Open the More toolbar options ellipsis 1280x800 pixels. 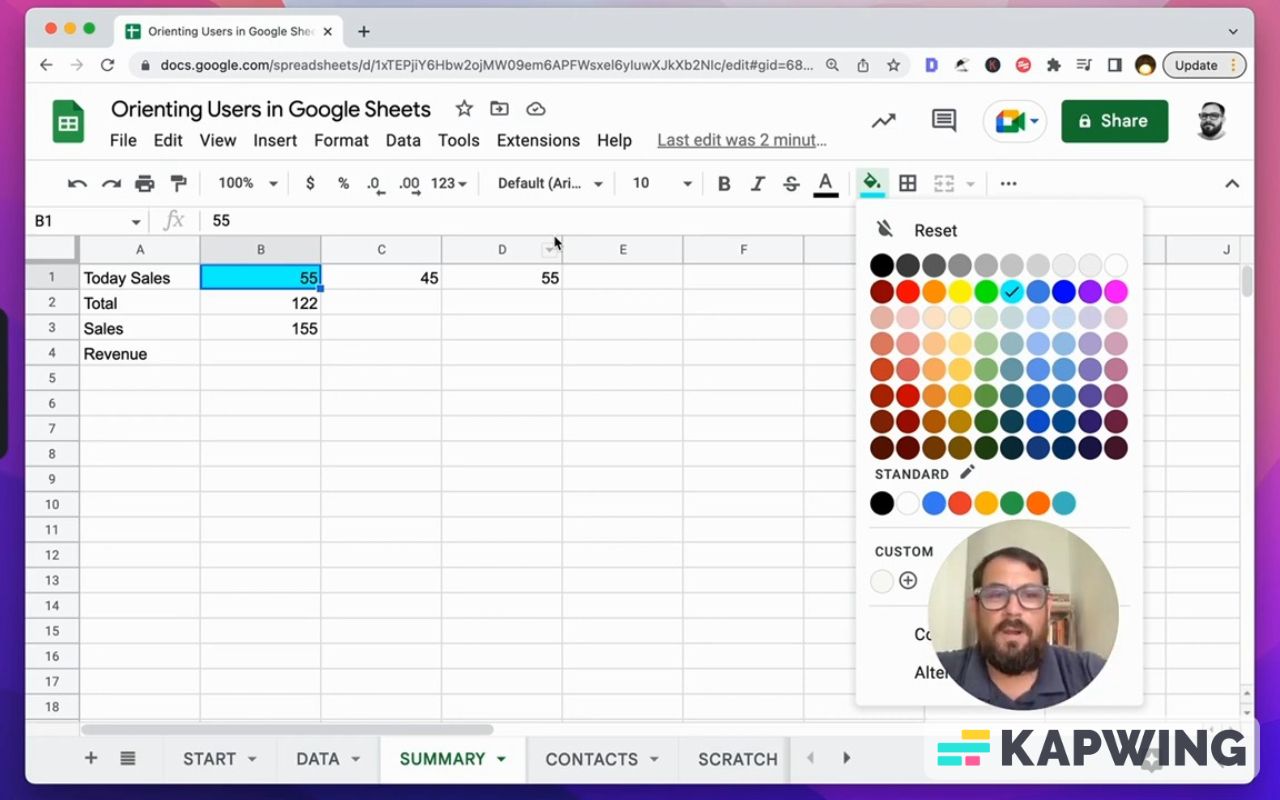(1008, 184)
